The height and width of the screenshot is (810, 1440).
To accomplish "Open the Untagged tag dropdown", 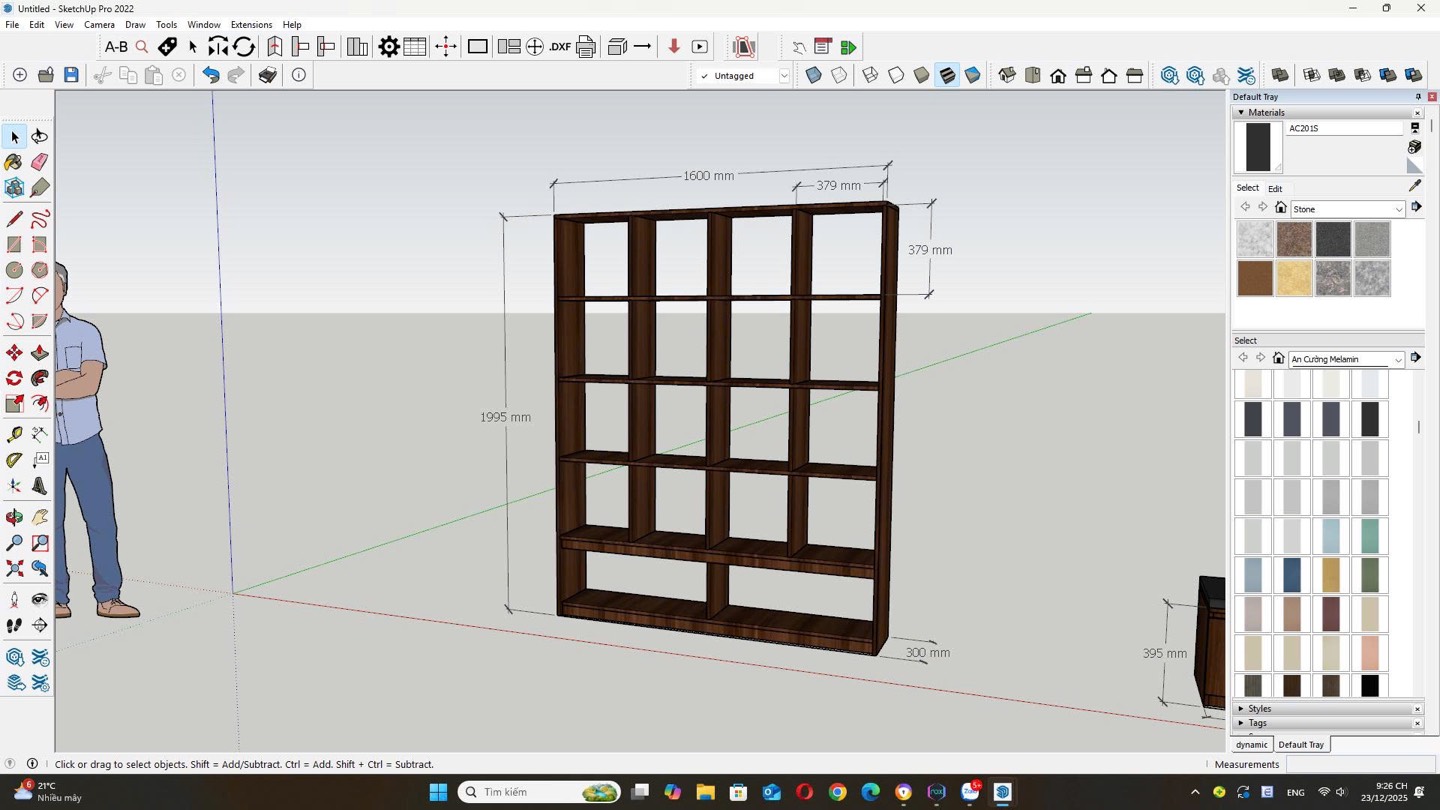I will (x=784, y=76).
